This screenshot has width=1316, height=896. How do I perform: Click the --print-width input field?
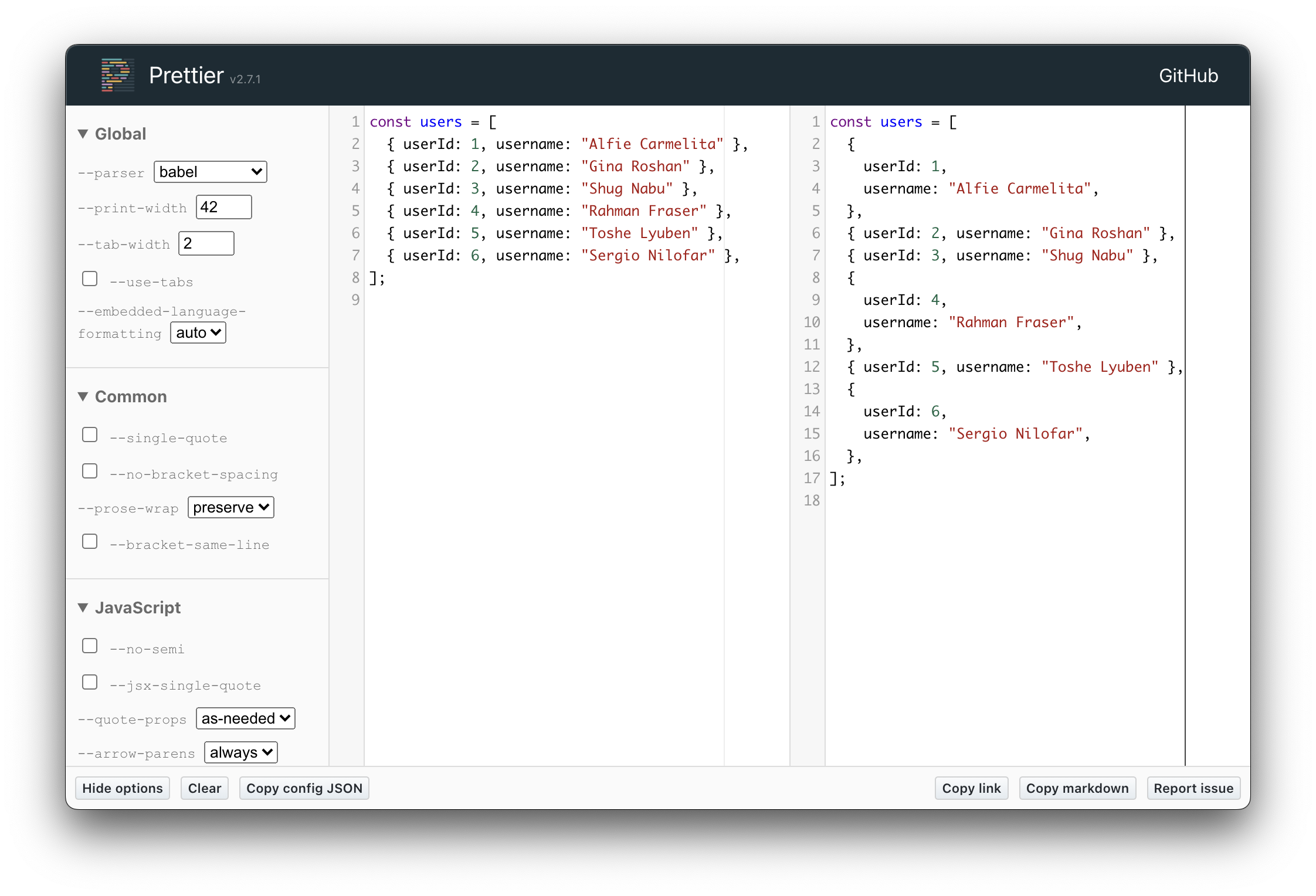coord(223,207)
